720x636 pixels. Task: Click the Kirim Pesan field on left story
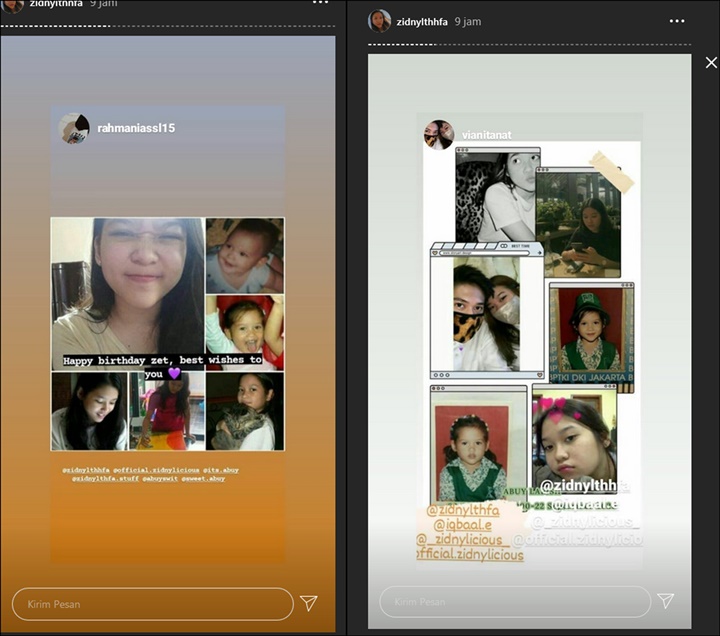(x=153, y=604)
